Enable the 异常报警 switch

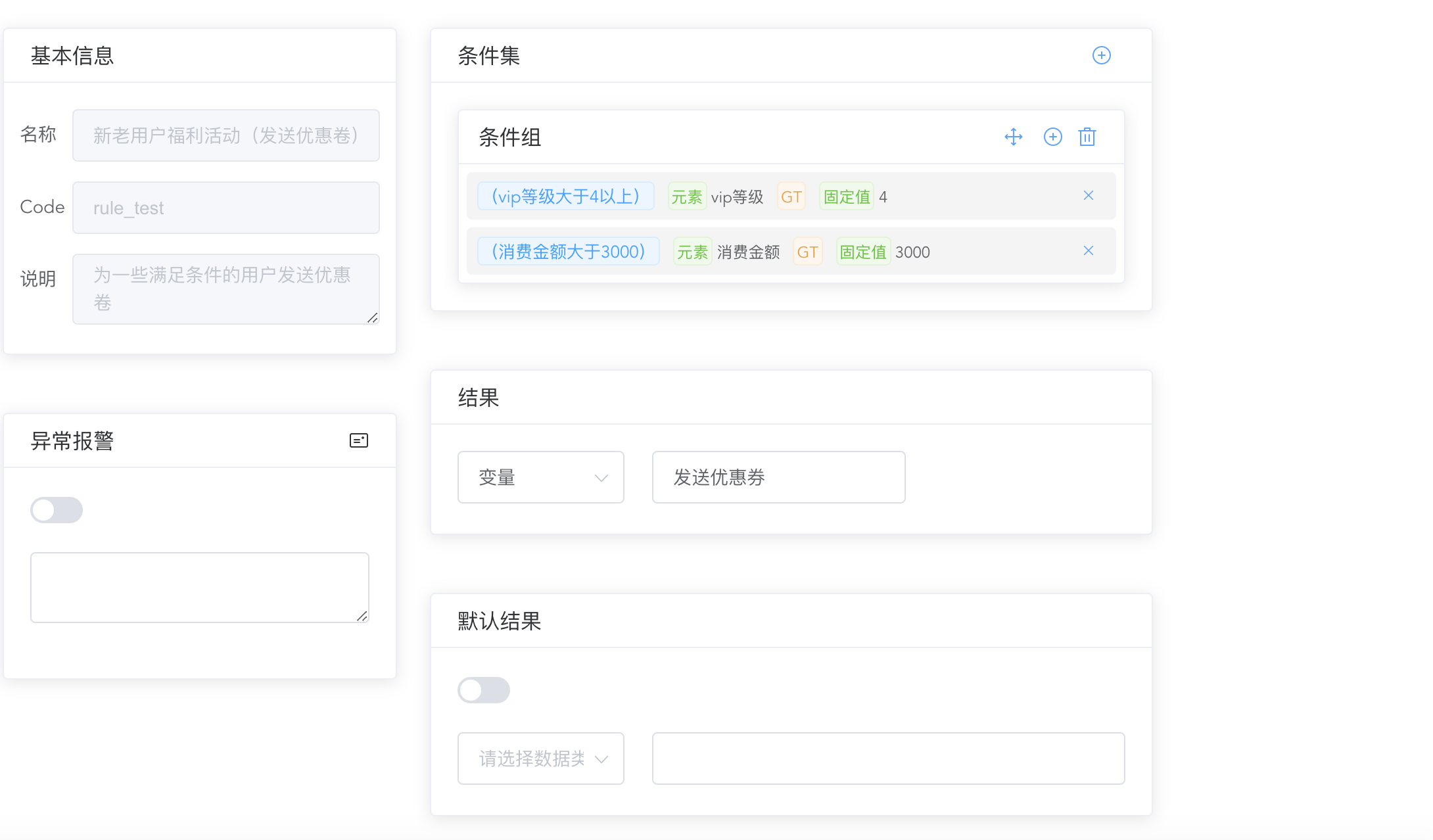point(57,510)
